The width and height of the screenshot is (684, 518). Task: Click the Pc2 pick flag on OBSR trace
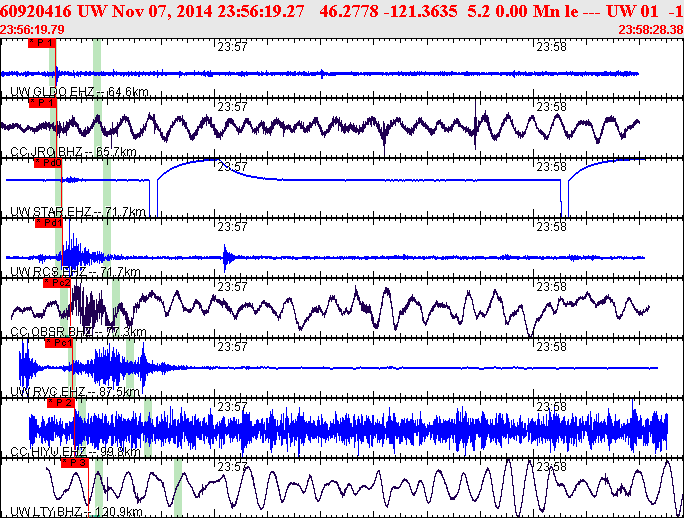tap(57, 283)
